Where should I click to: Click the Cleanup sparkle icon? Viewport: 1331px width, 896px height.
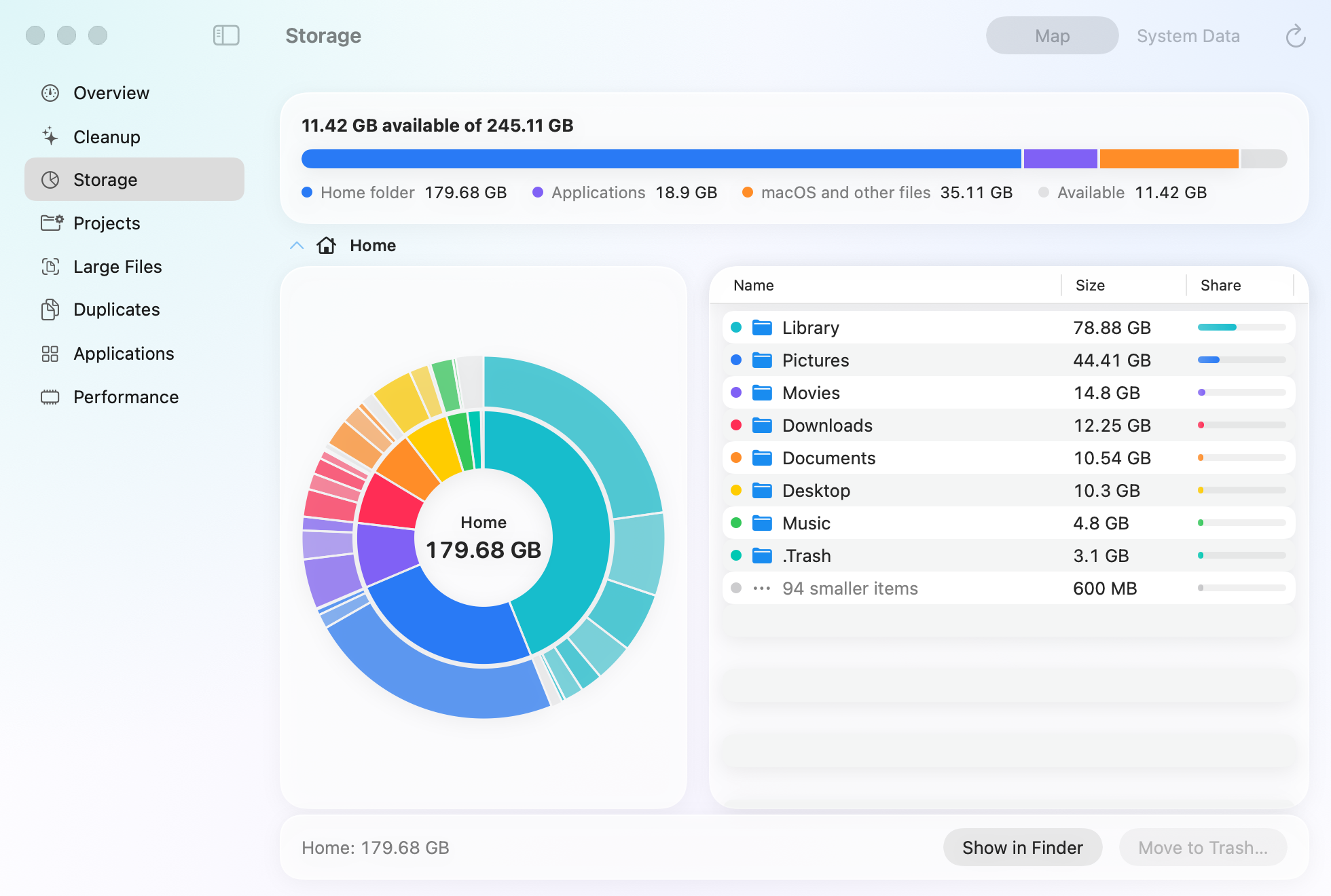click(x=50, y=136)
